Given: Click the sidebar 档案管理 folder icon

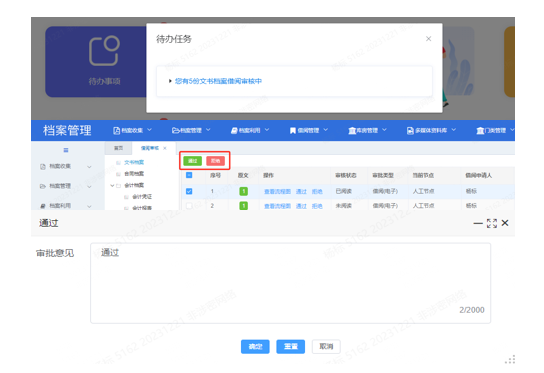Looking at the screenshot, I should coord(43,186).
